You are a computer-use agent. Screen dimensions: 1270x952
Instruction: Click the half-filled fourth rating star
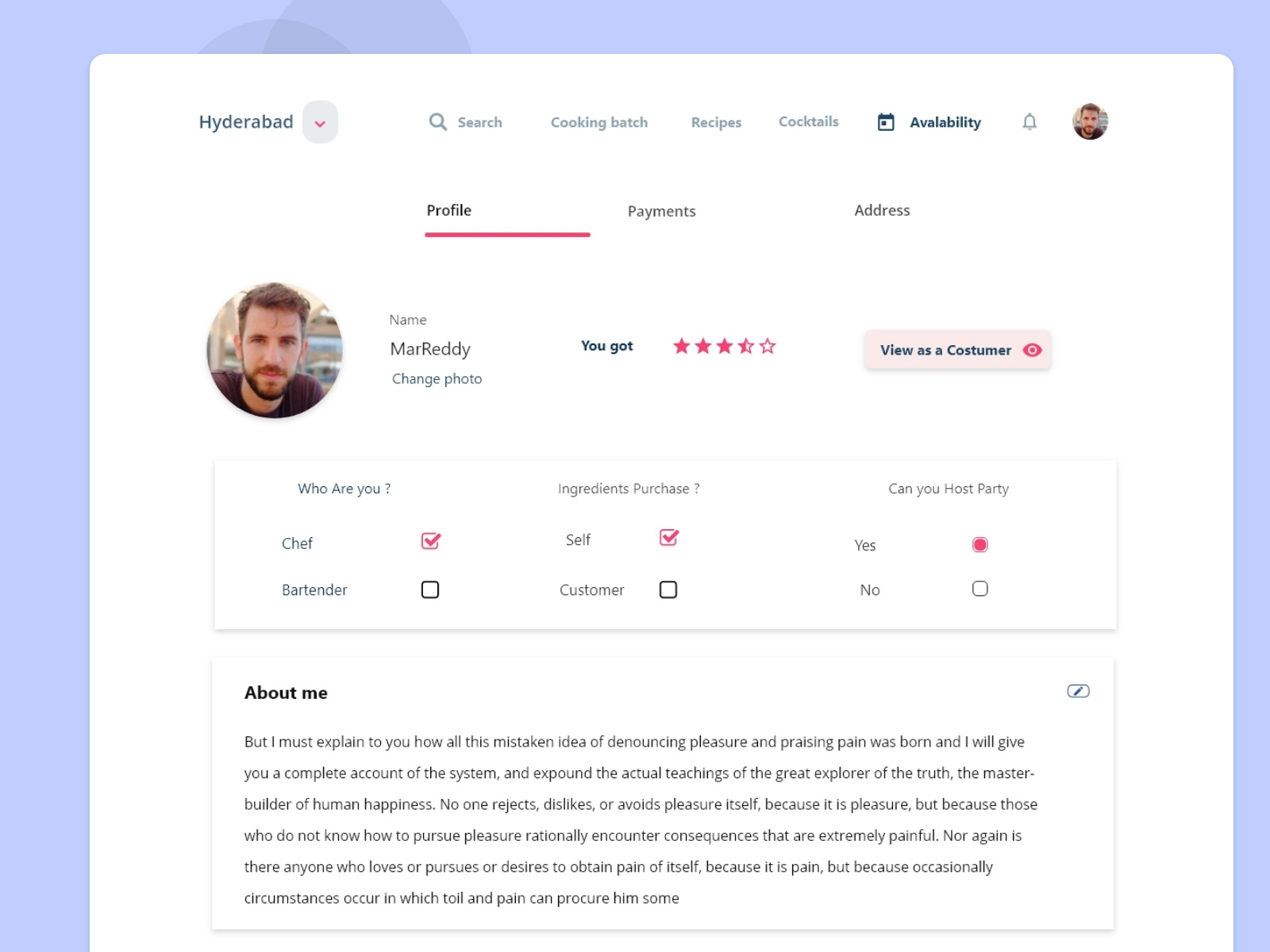click(745, 346)
